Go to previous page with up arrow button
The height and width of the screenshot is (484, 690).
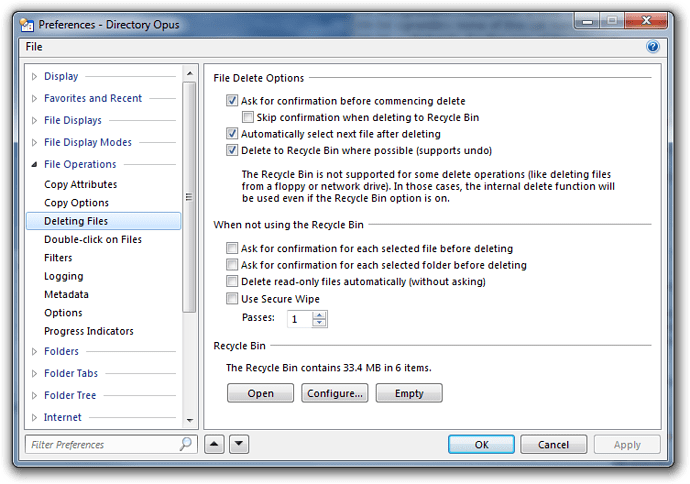point(214,444)
